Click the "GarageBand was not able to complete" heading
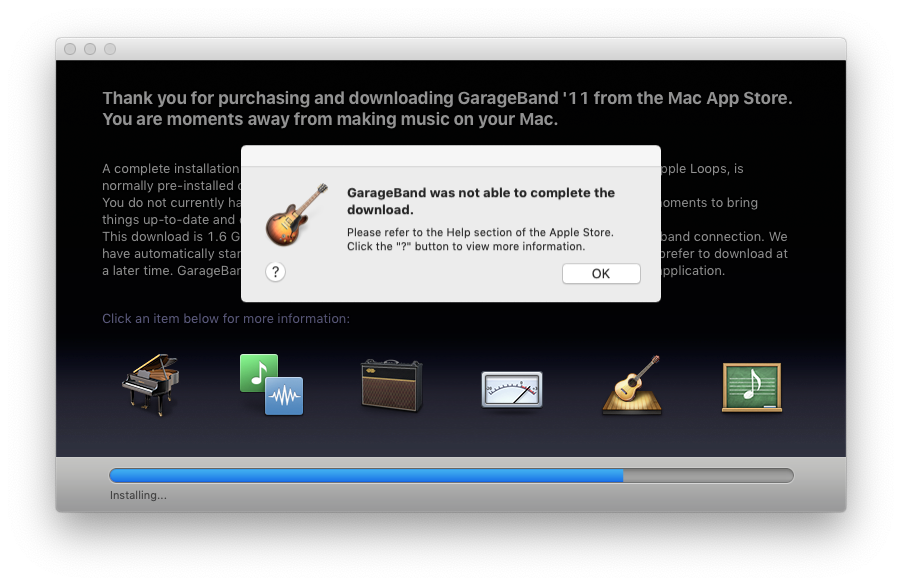 (x=481, y=201)
